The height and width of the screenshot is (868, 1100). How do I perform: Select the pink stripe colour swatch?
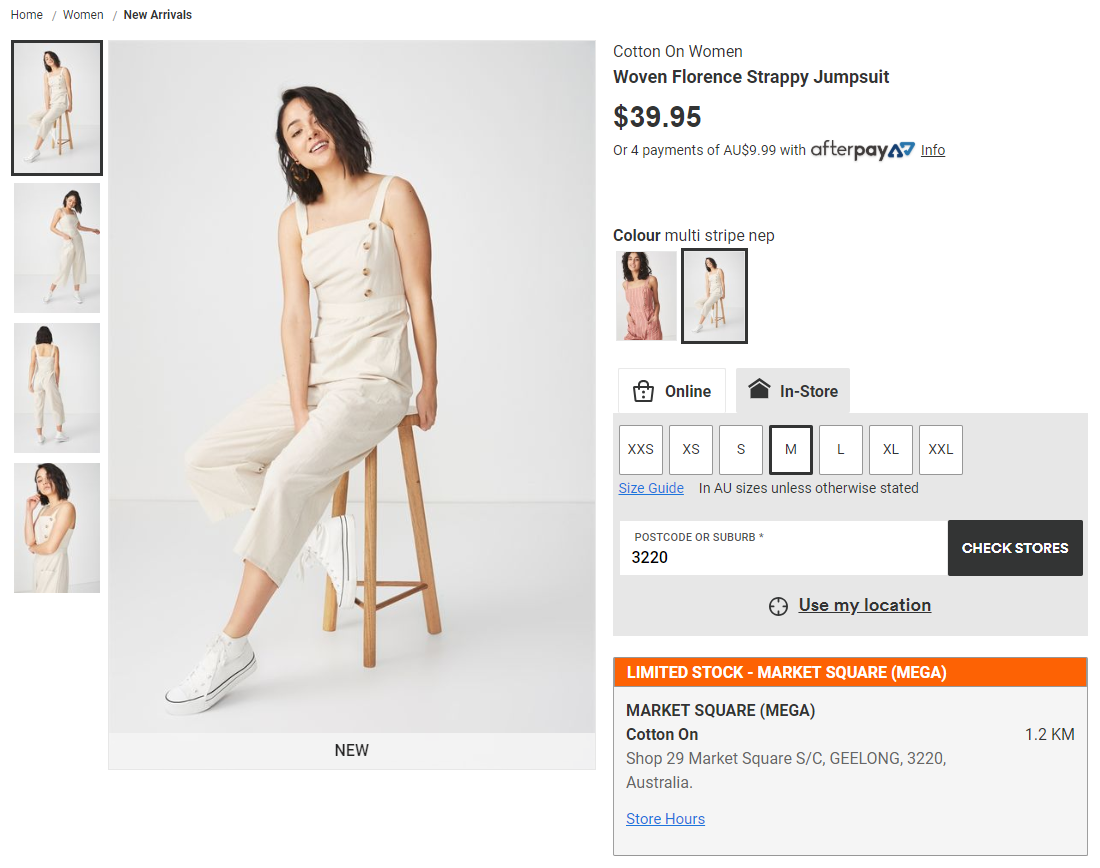tap(646, 296)
